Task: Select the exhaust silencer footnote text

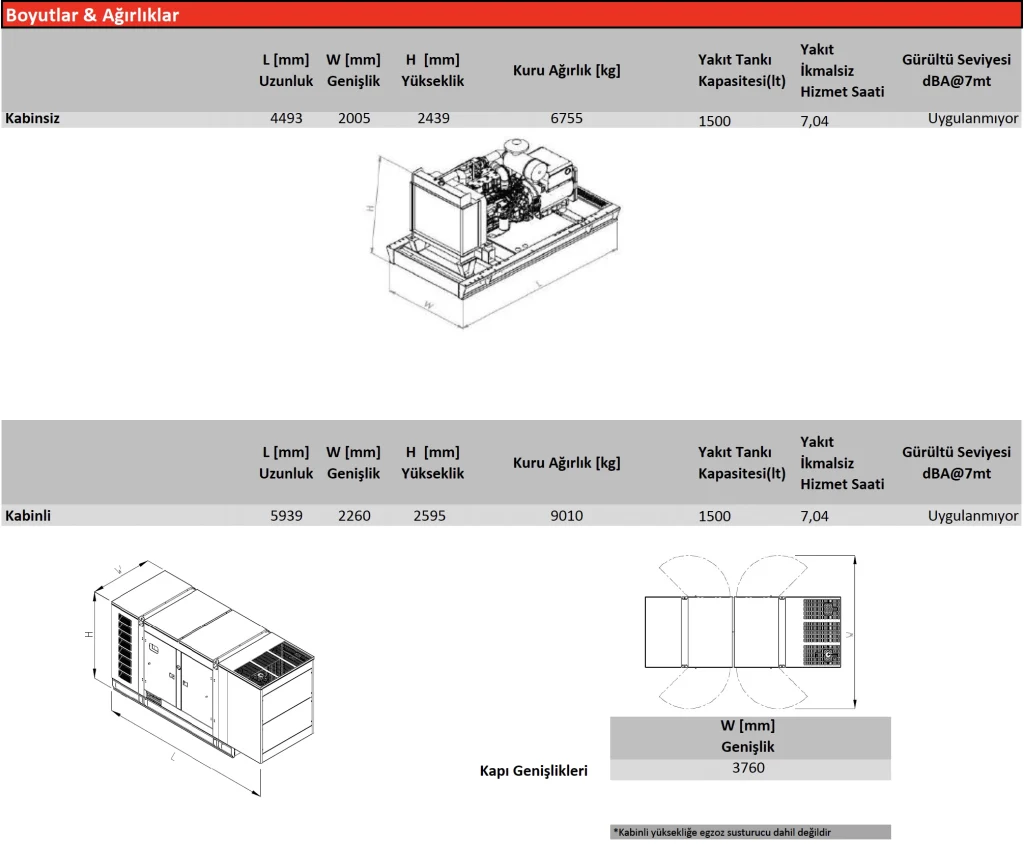Action: 722,832
